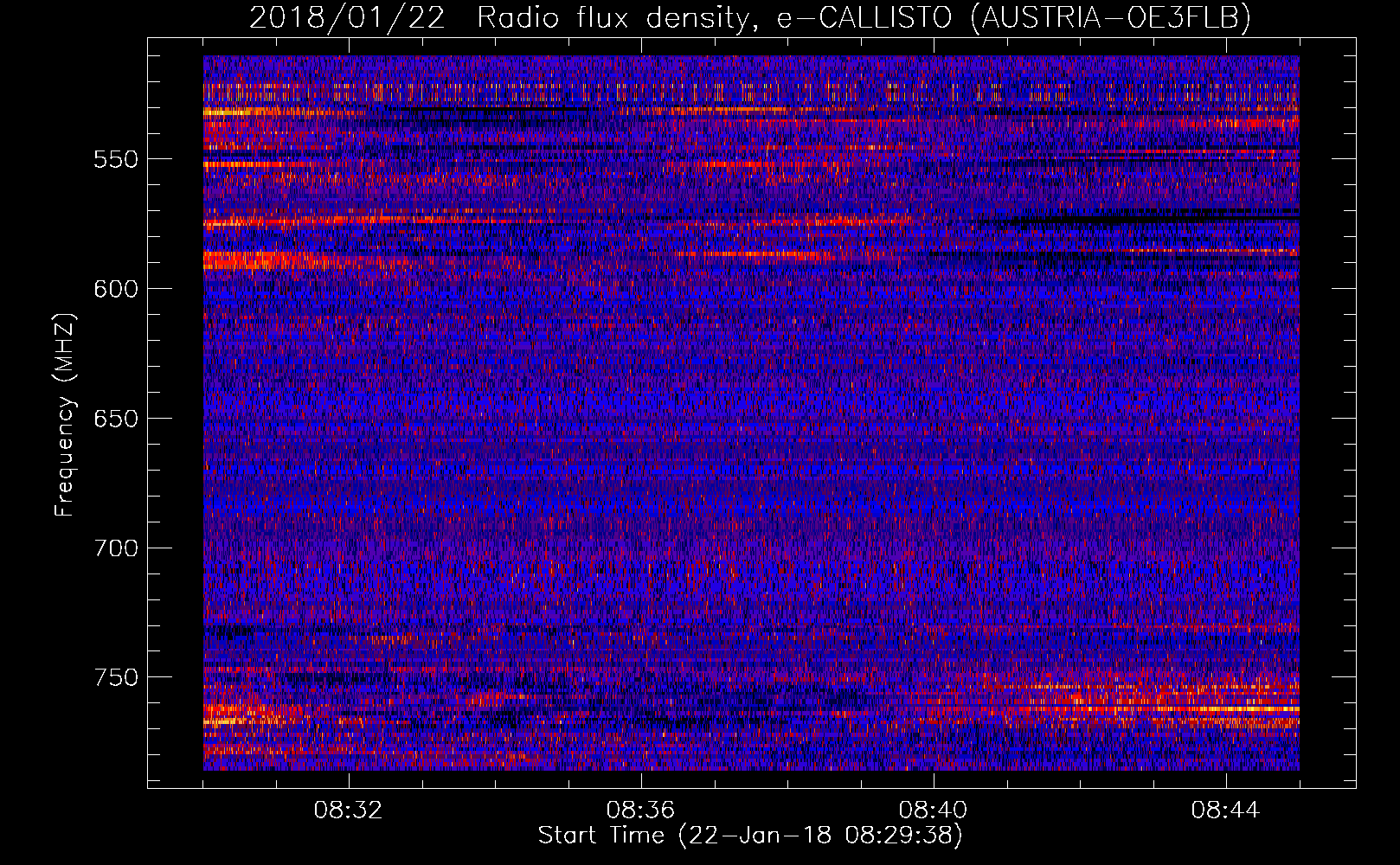This screenshot has height=865, width=1400.
Task: Click the 700 frequency tick label
Action: tap(116, 548)
